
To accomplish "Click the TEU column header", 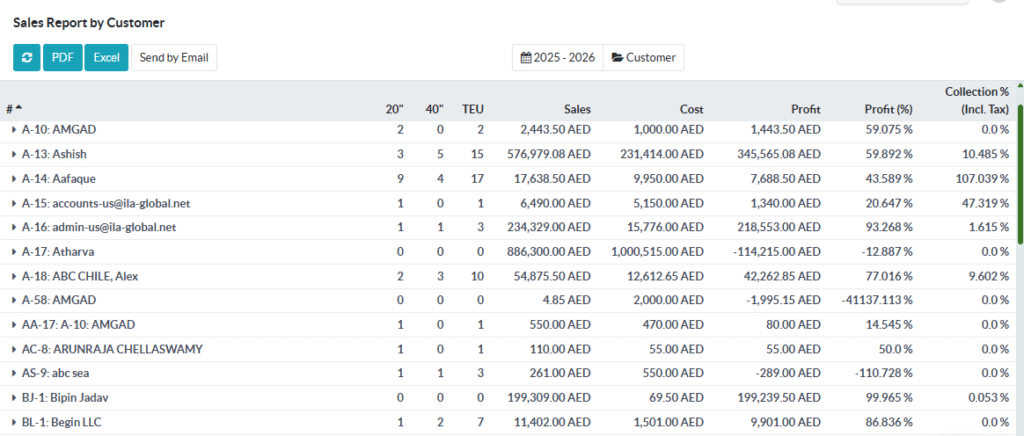I will pos(472,109).
